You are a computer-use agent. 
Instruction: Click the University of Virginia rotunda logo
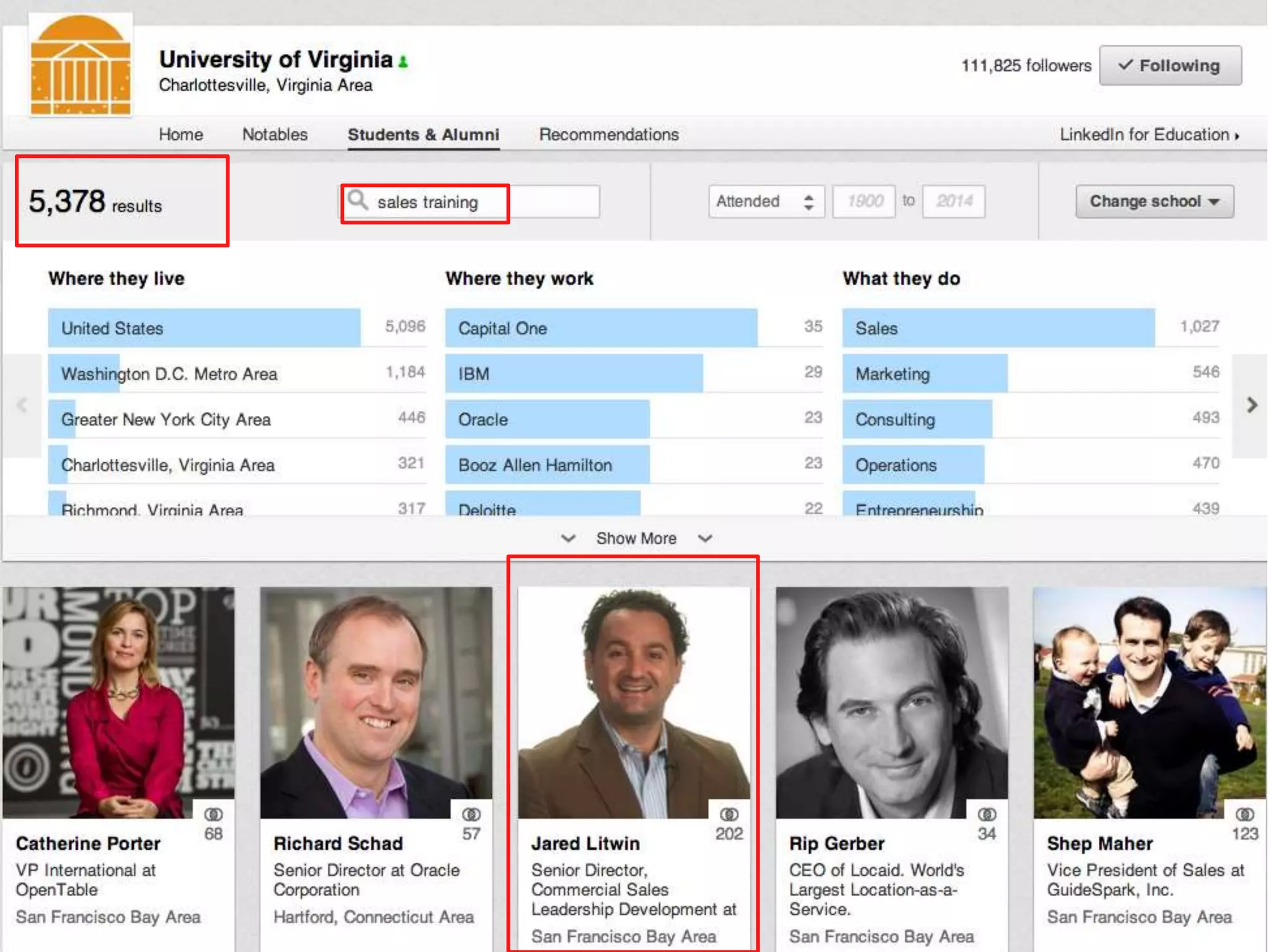click(81, 65)
